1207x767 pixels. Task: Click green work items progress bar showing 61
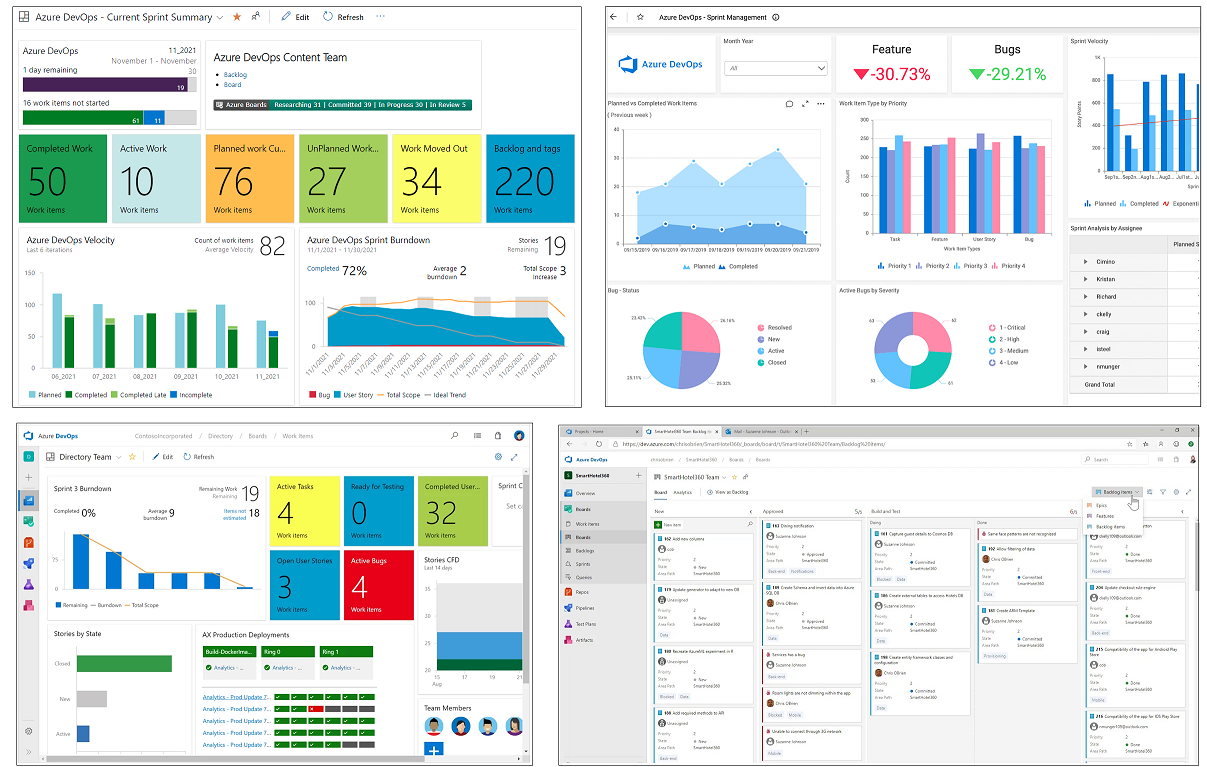pyautogui.click(x=82, y=118)
